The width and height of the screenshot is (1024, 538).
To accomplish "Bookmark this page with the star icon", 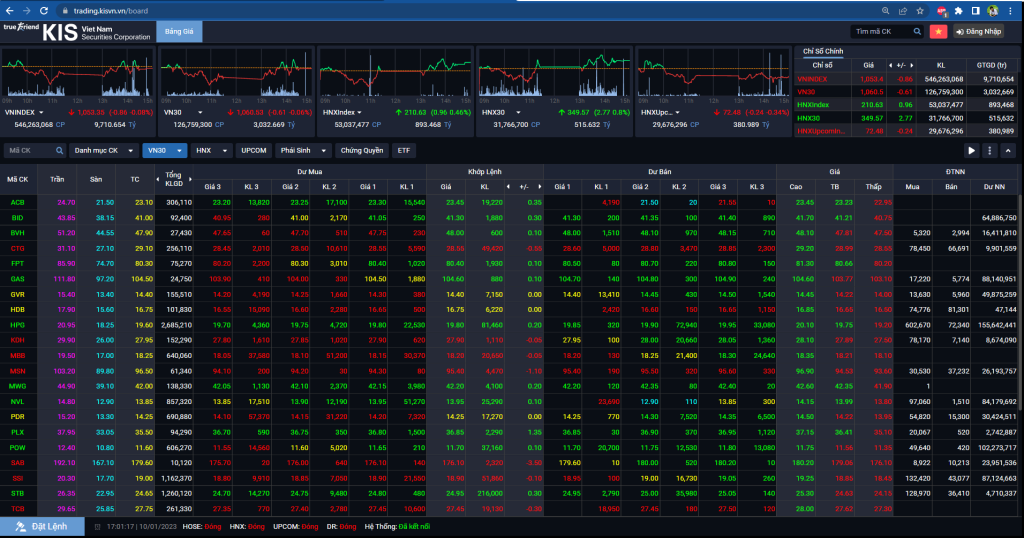I will 920,10.
